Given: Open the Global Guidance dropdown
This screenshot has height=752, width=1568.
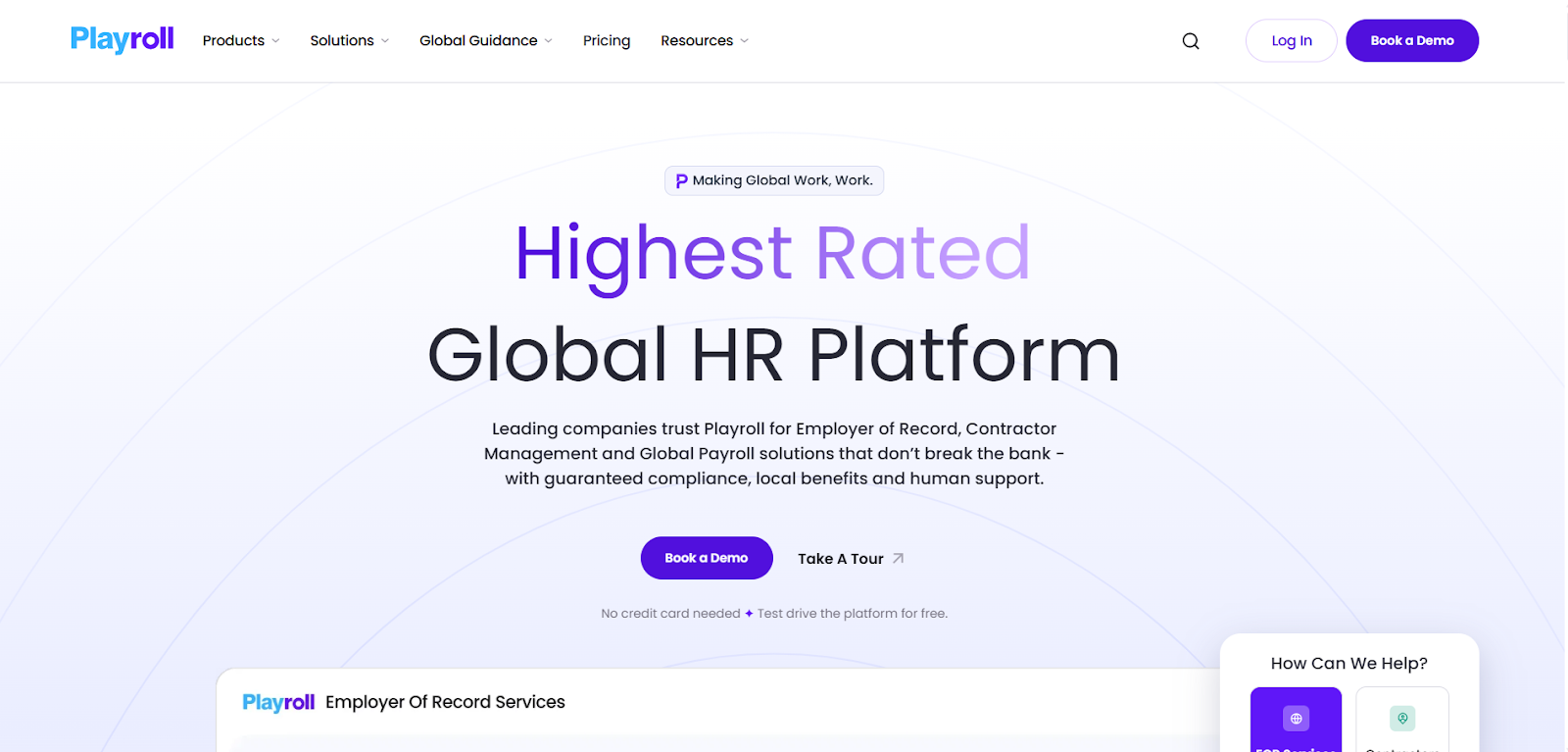Looking at the screenshot, I should 486,40.
